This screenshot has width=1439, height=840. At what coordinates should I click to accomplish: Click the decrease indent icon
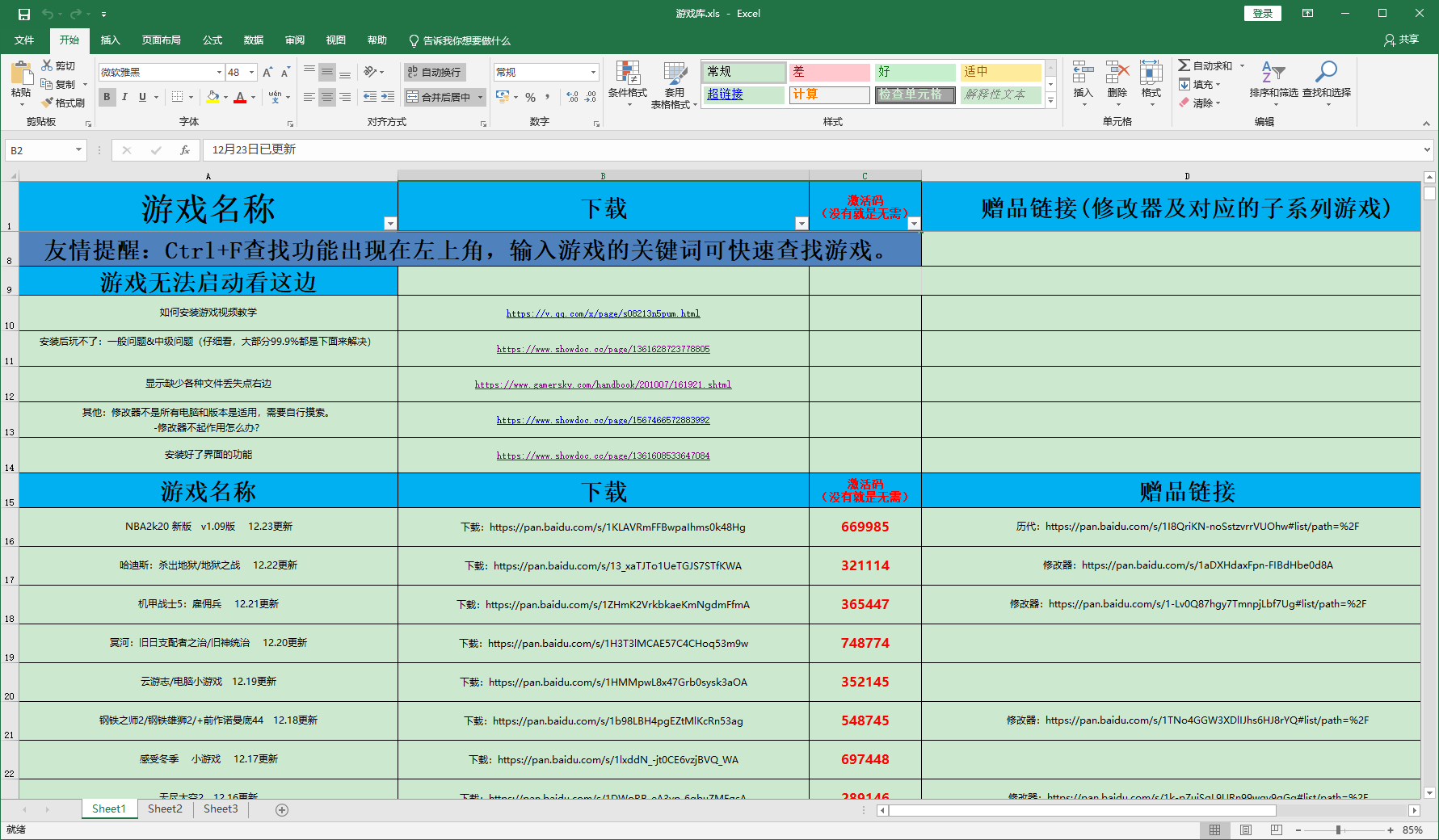point(370,97)
